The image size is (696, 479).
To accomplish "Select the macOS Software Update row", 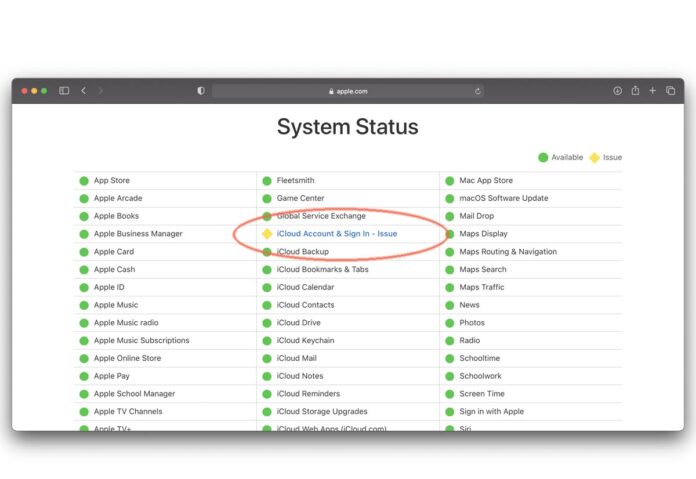I will 531,198.
